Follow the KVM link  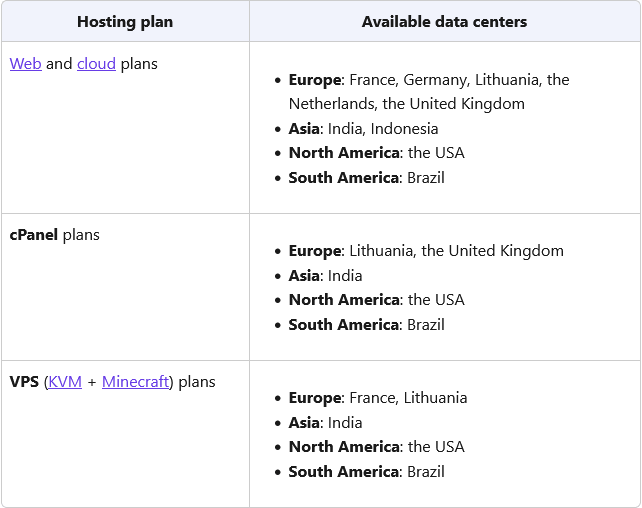(x=65, y=382)
